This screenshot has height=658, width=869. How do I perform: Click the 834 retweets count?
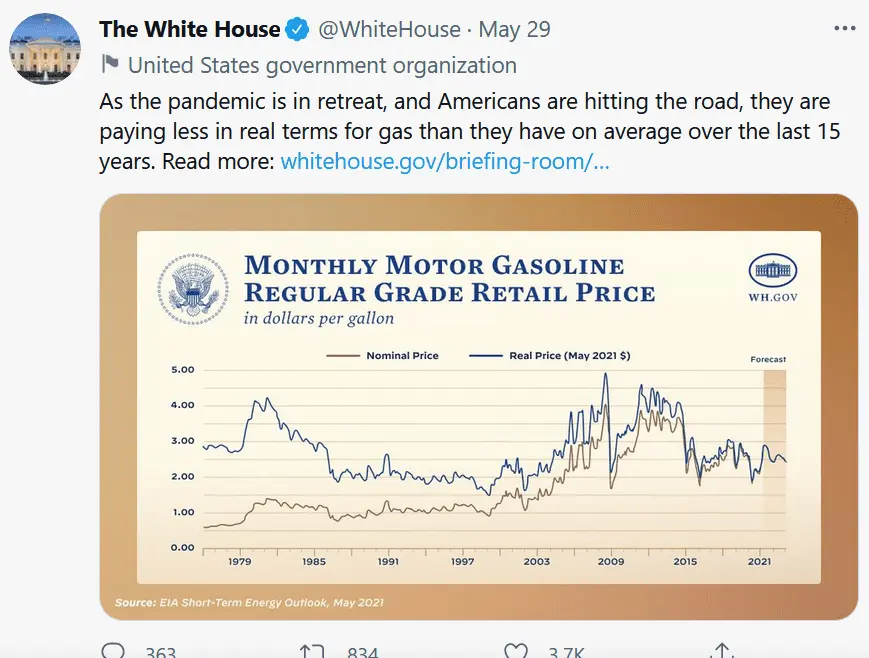(x=361, y=653)
